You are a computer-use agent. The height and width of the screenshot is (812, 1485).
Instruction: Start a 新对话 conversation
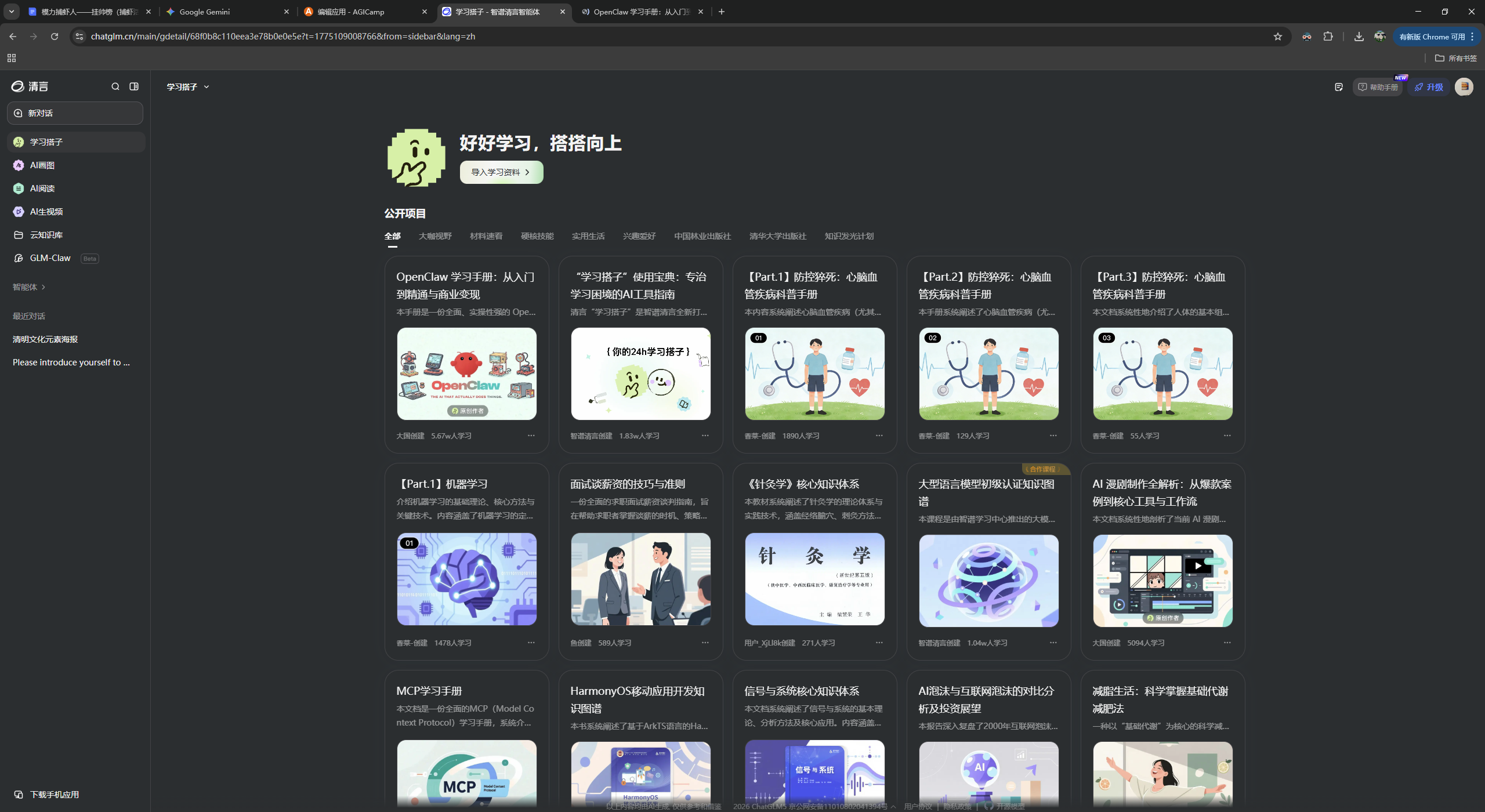point(74,113)
